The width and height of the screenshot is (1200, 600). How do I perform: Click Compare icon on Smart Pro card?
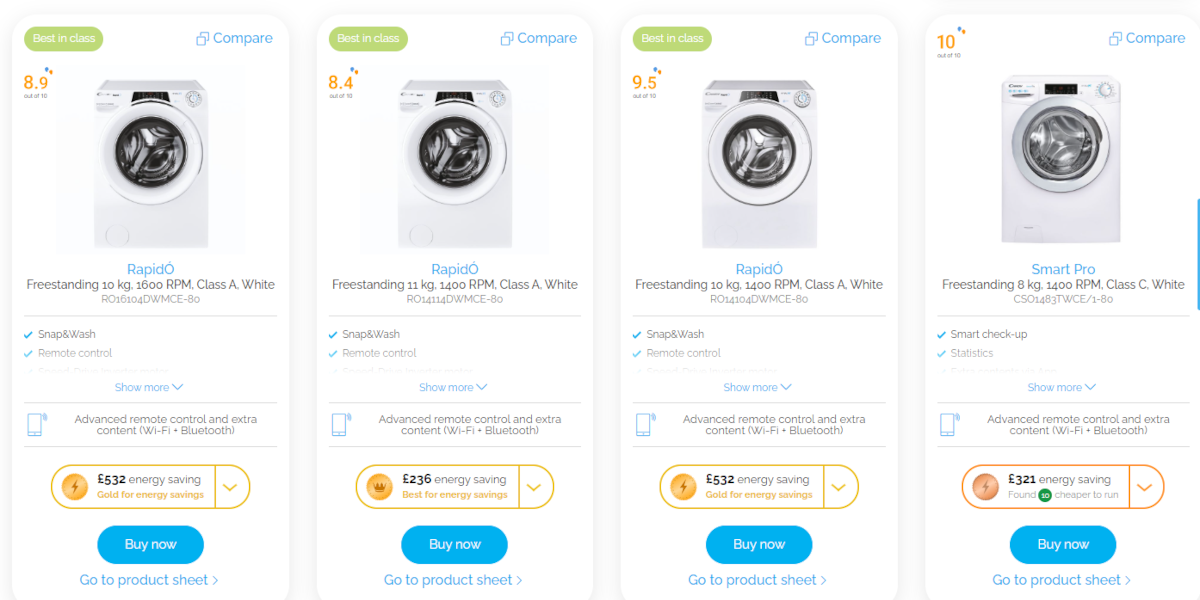(1116, 39)
